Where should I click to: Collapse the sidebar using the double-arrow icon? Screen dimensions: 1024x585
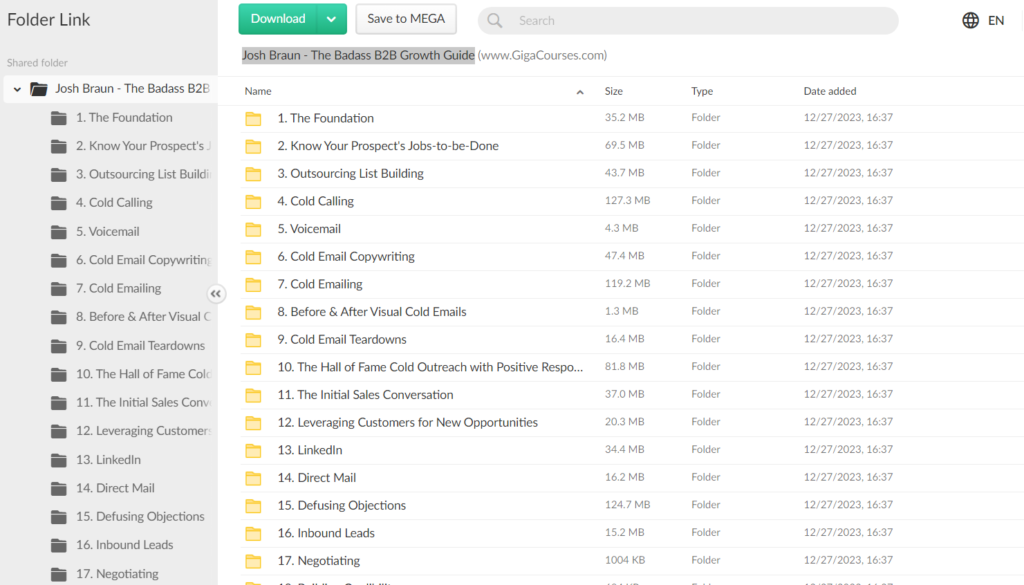[216, 293]
